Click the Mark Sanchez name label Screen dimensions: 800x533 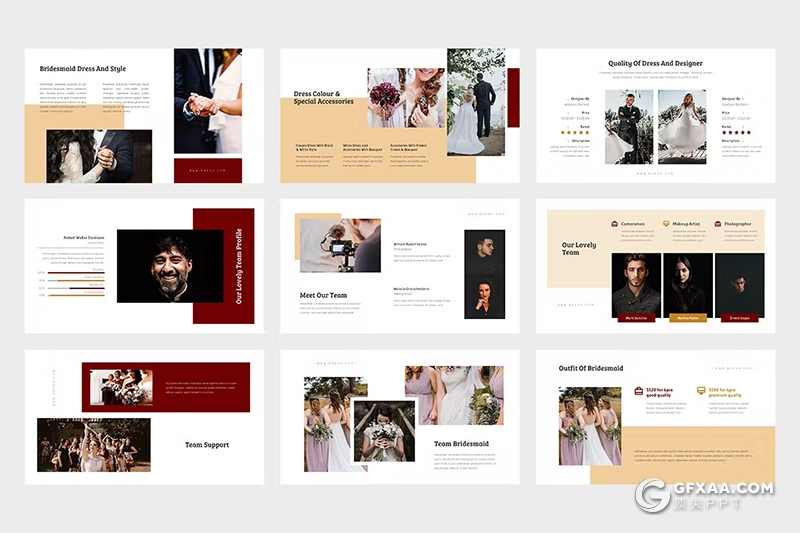point(636,317)
